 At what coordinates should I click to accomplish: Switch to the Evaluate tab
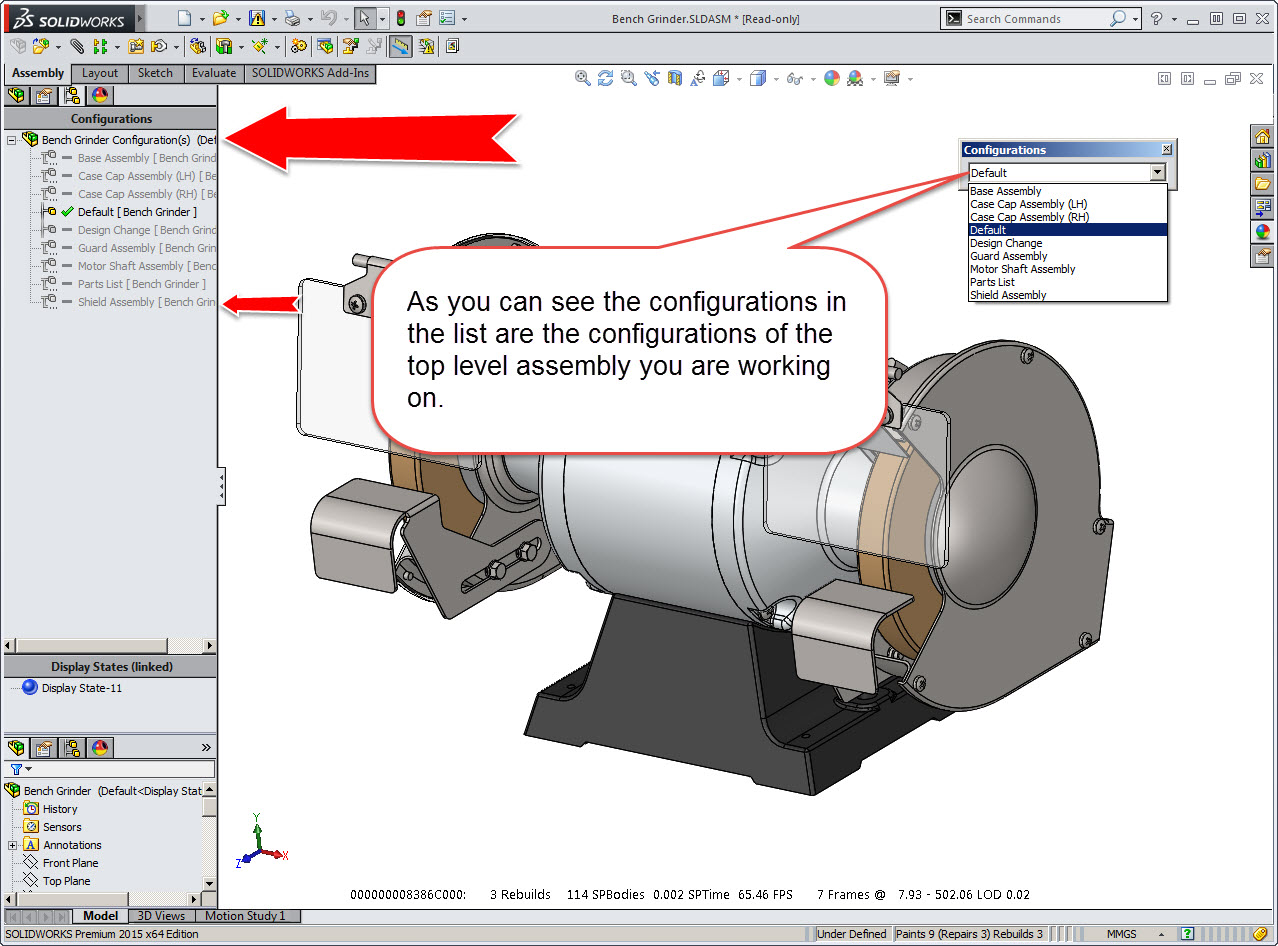point(214,73)
